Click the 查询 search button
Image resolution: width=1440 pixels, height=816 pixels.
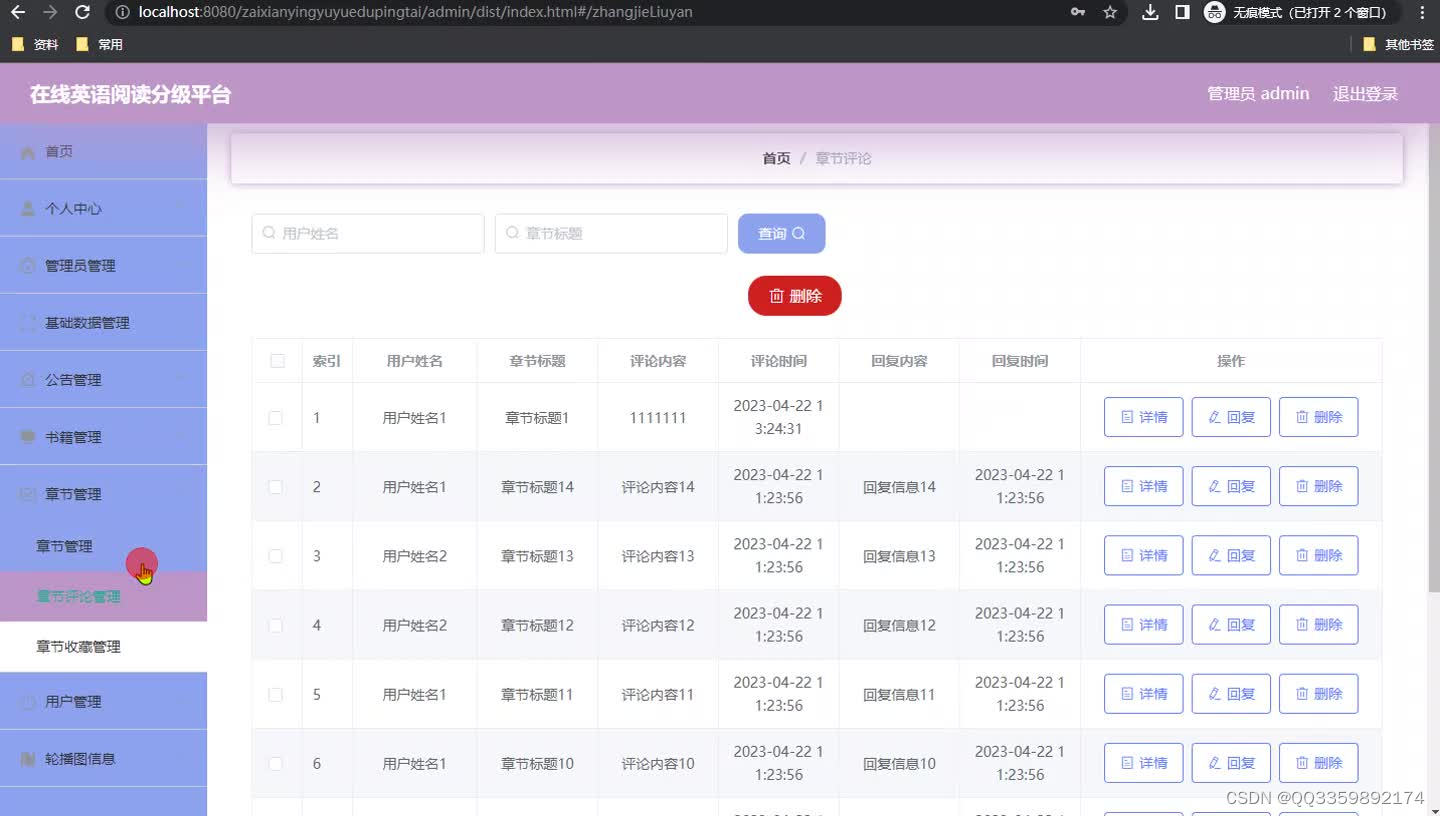click(x=781, y=233)
